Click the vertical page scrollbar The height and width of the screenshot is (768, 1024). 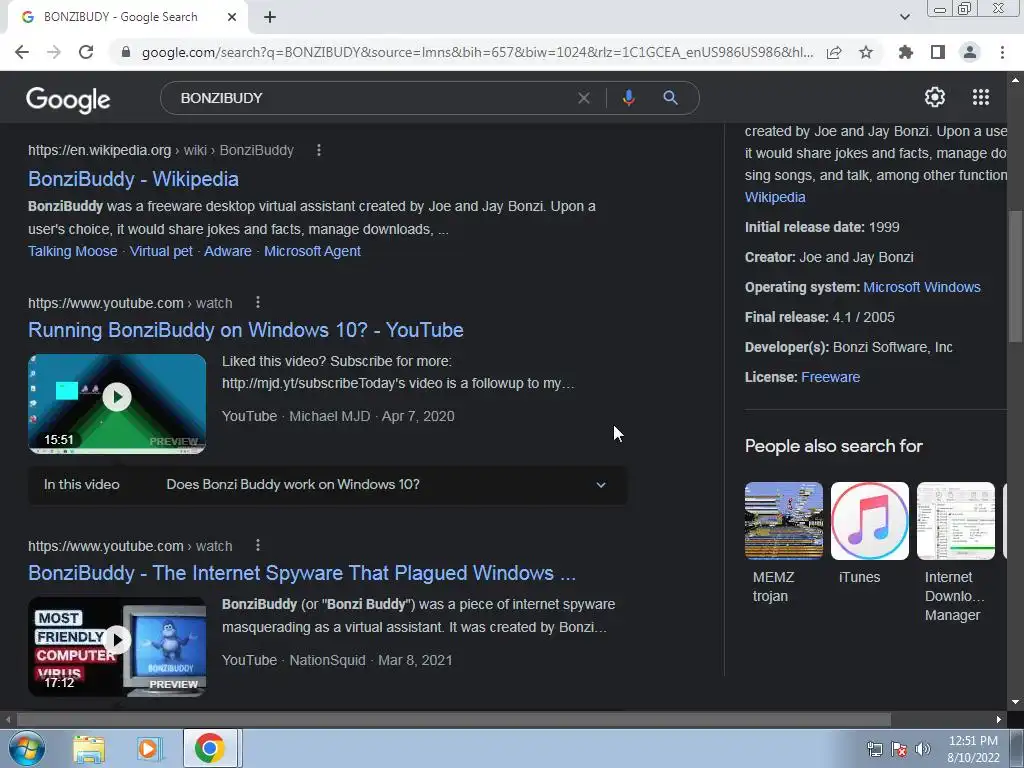pyautogui.click(x=1016, y=276)
